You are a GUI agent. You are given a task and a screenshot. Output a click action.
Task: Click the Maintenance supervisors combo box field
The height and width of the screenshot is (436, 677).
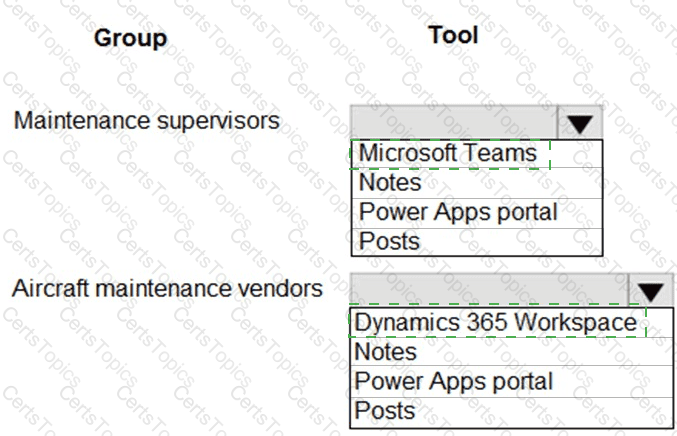[x=455, y=123]
